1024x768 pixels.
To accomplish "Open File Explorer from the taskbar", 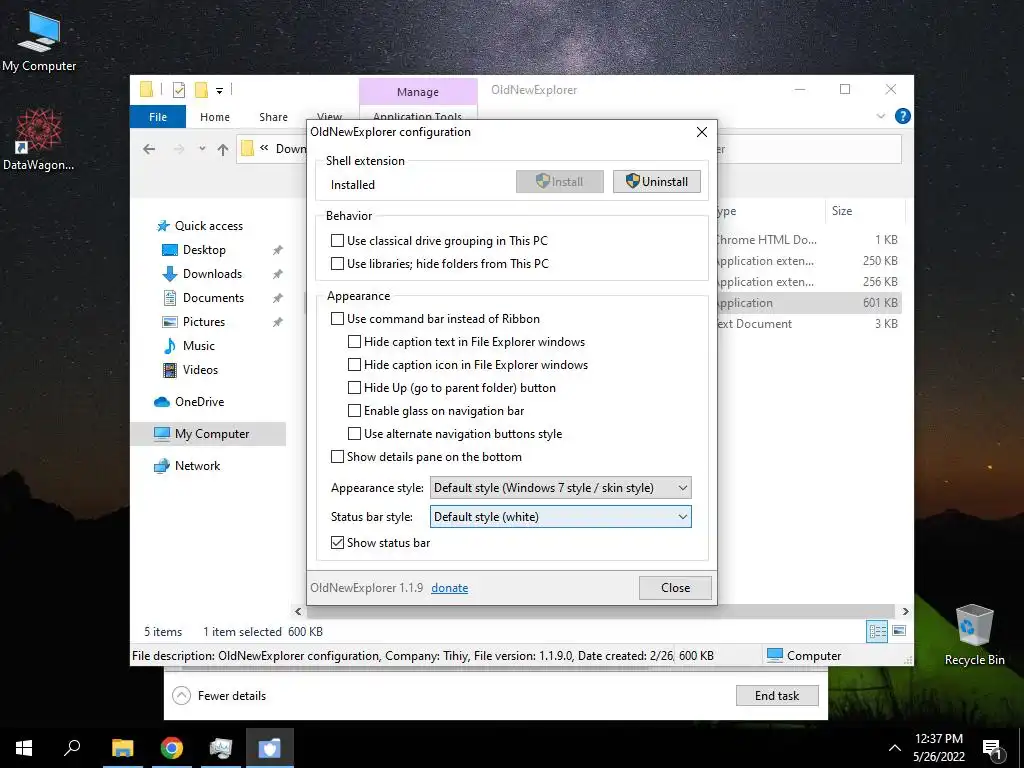I will [x=122, y=748].
